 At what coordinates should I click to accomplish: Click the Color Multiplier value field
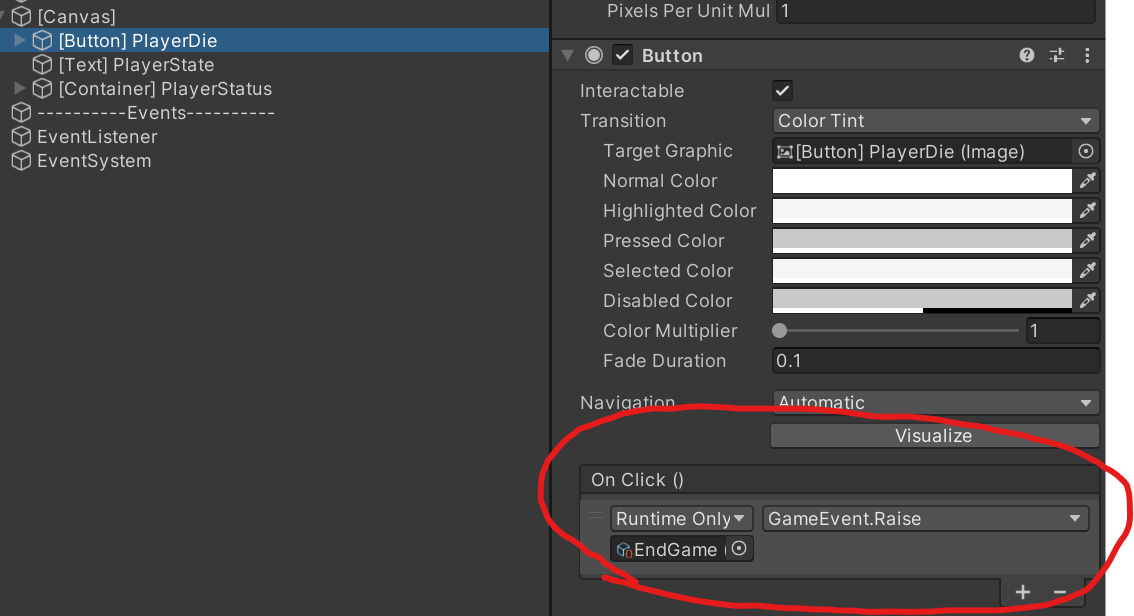[x=1062, y=330]
